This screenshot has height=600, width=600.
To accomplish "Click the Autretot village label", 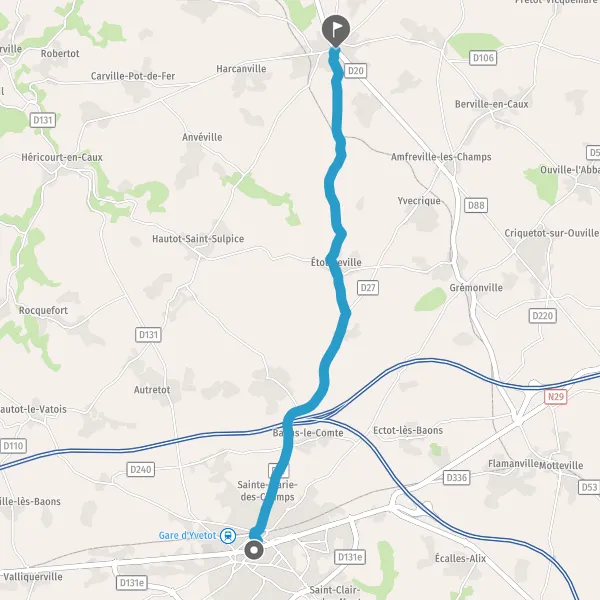I will 152,390.
